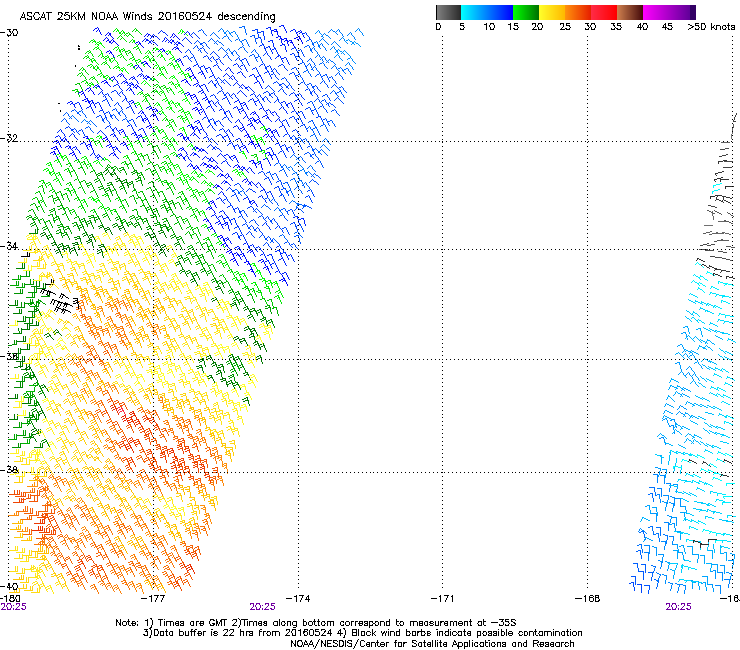
Task: Select the green 15–20 knots color segment
Action: [526, 12]
